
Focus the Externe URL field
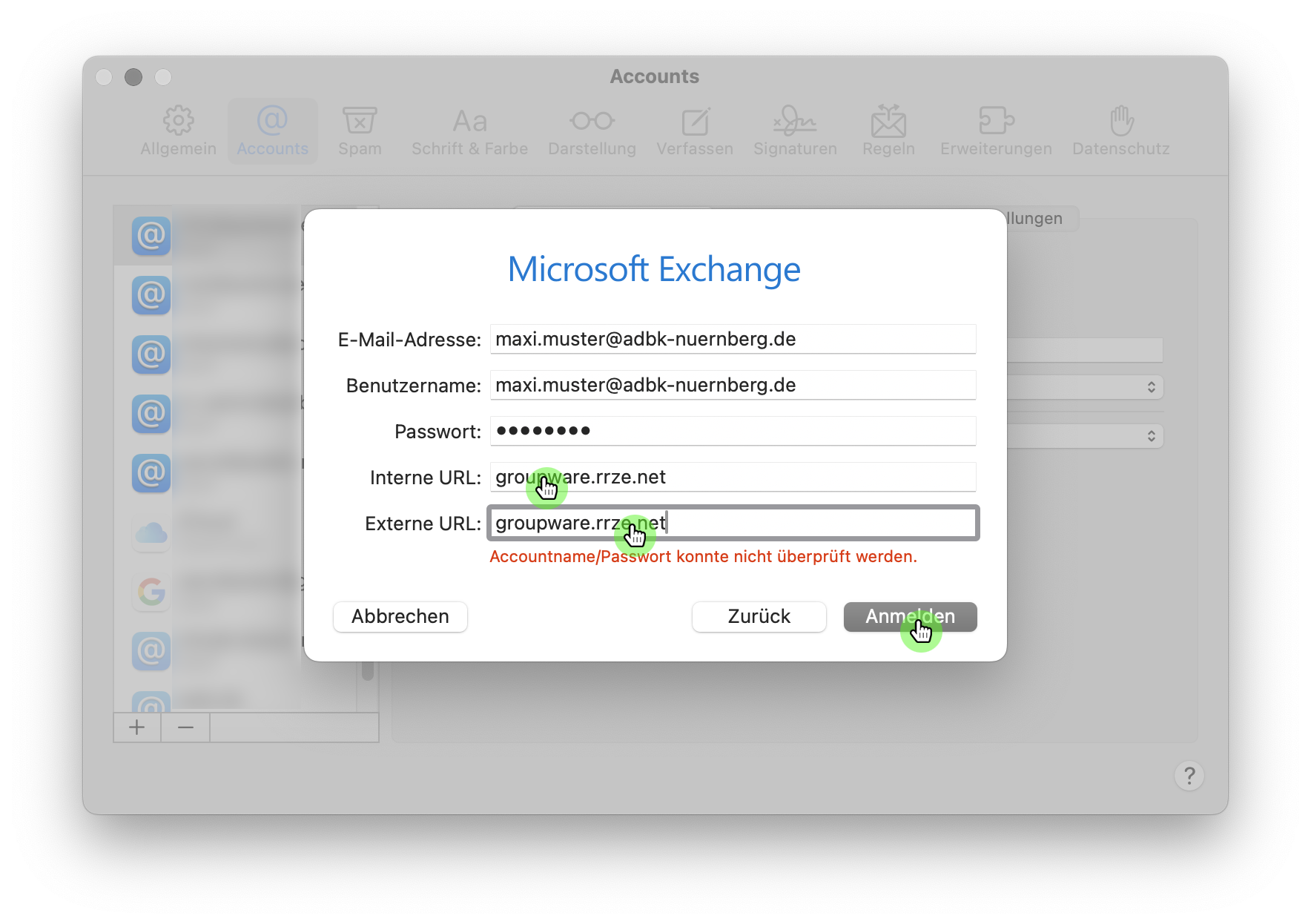733,523
